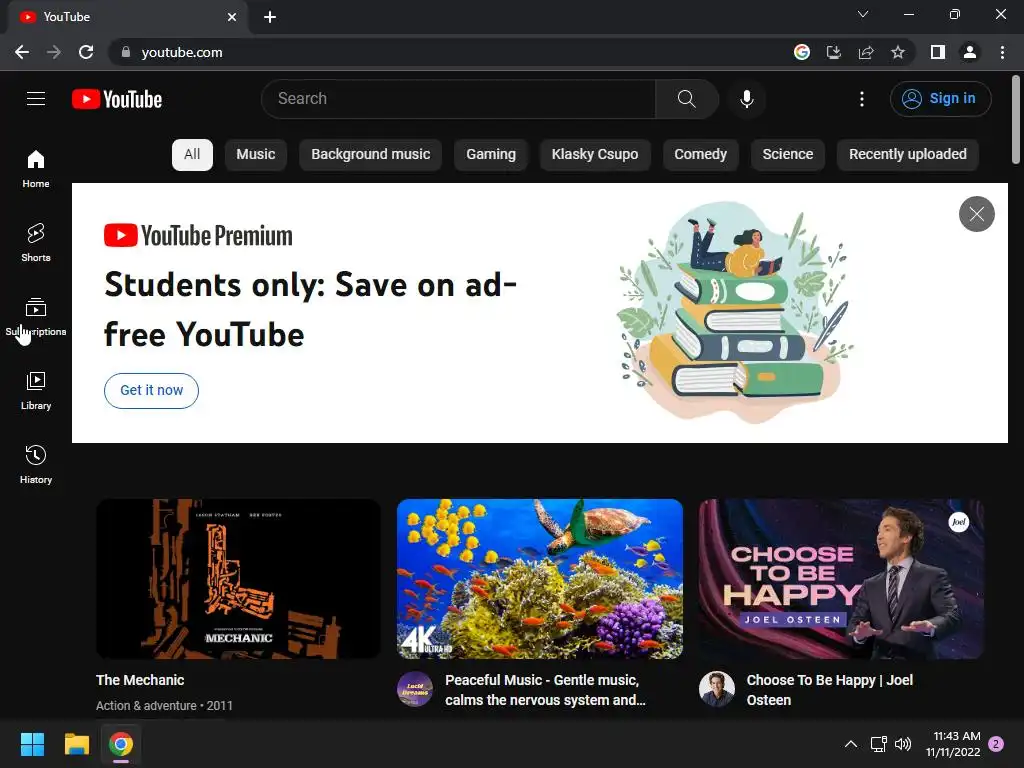1024x768 pixels.
Task: Select the All filter chip
Action: click(x=192, y=154)
